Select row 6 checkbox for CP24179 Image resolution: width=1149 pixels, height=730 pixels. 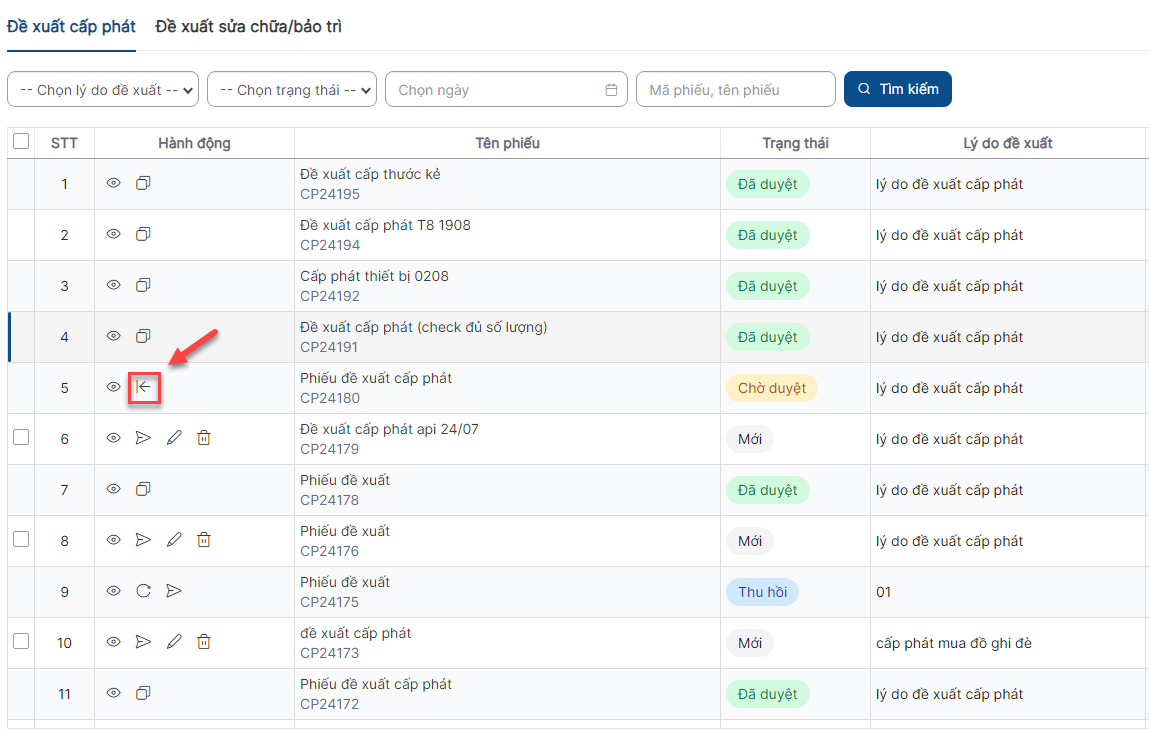21,437
